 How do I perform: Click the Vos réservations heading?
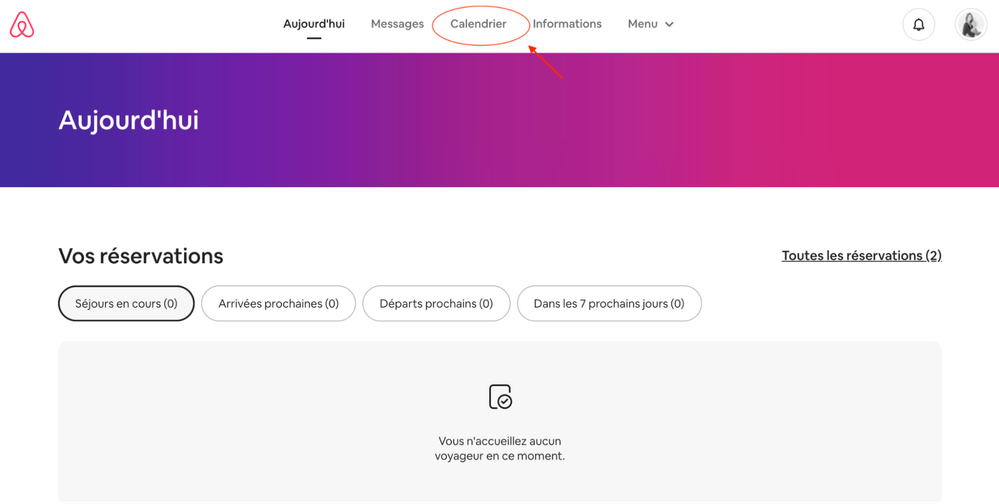(141, 256)
